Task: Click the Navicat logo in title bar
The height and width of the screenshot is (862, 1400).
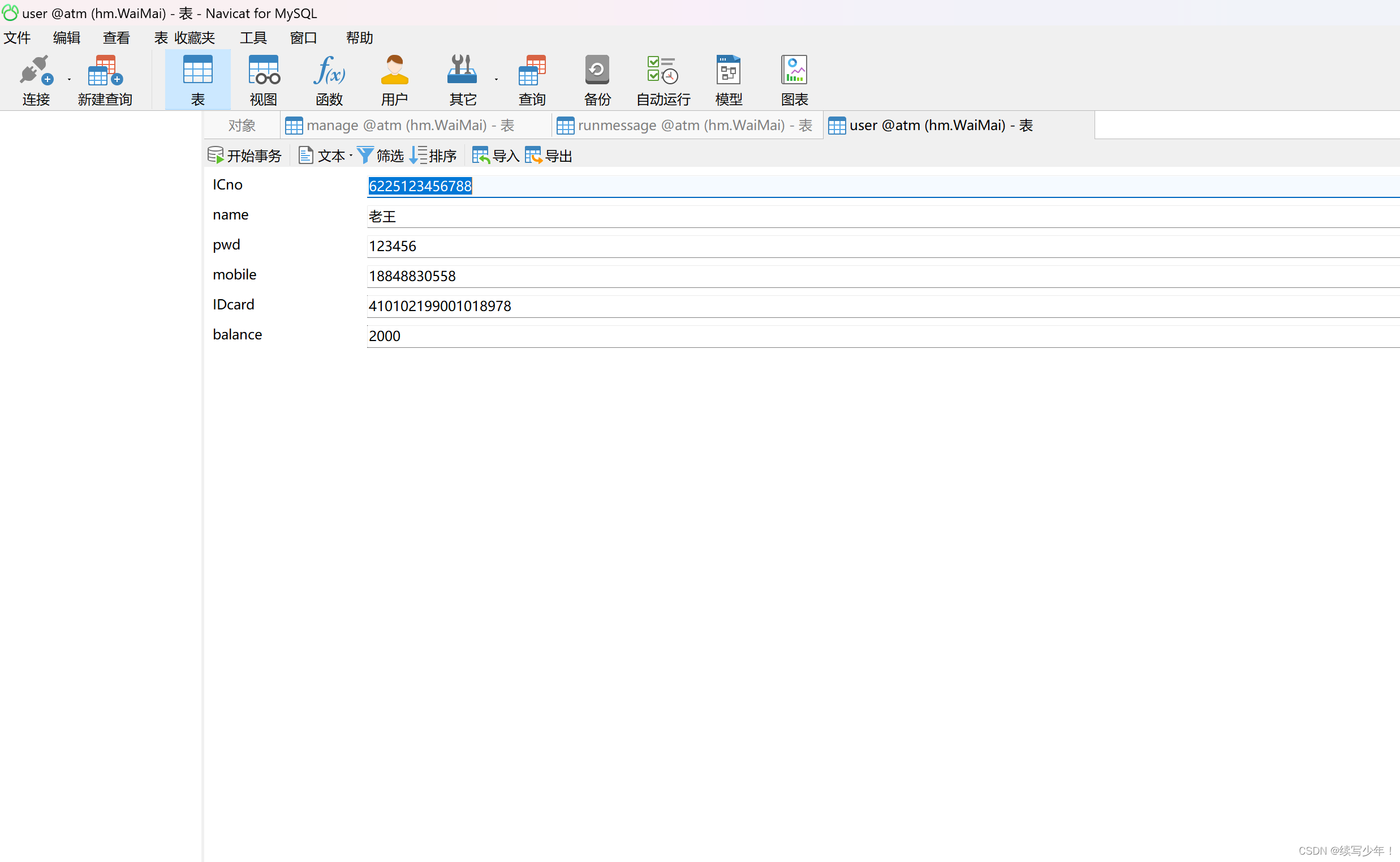Action: [x=10, y=12]
